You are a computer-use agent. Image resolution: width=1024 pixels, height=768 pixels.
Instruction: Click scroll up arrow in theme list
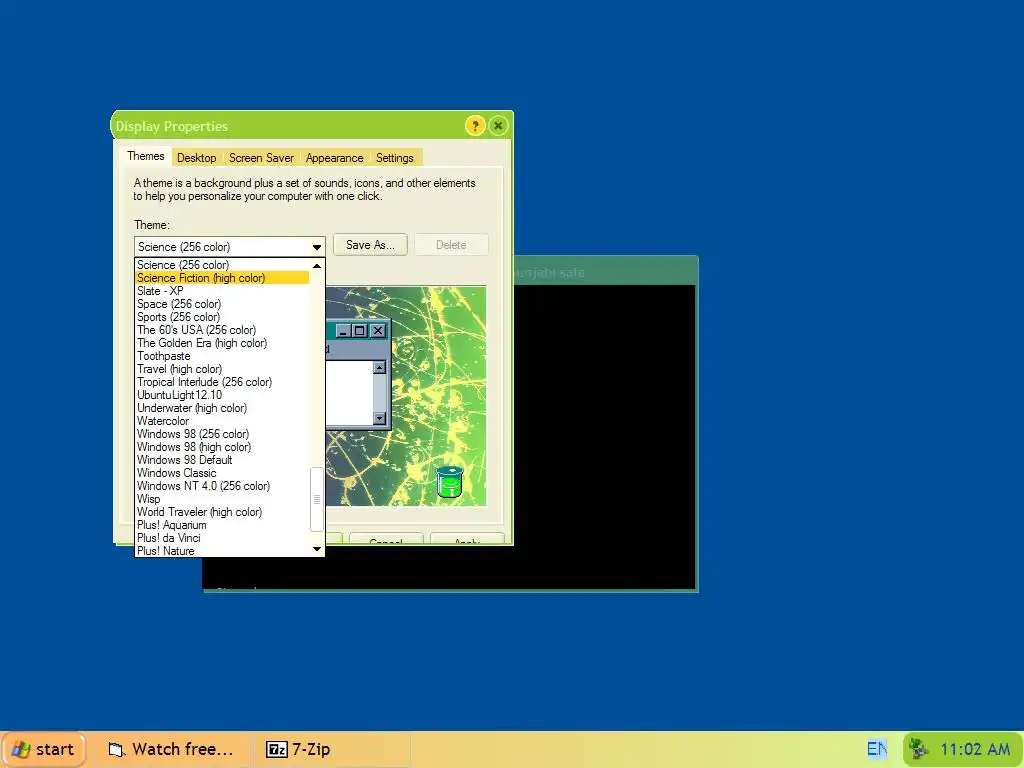point(317,266)
